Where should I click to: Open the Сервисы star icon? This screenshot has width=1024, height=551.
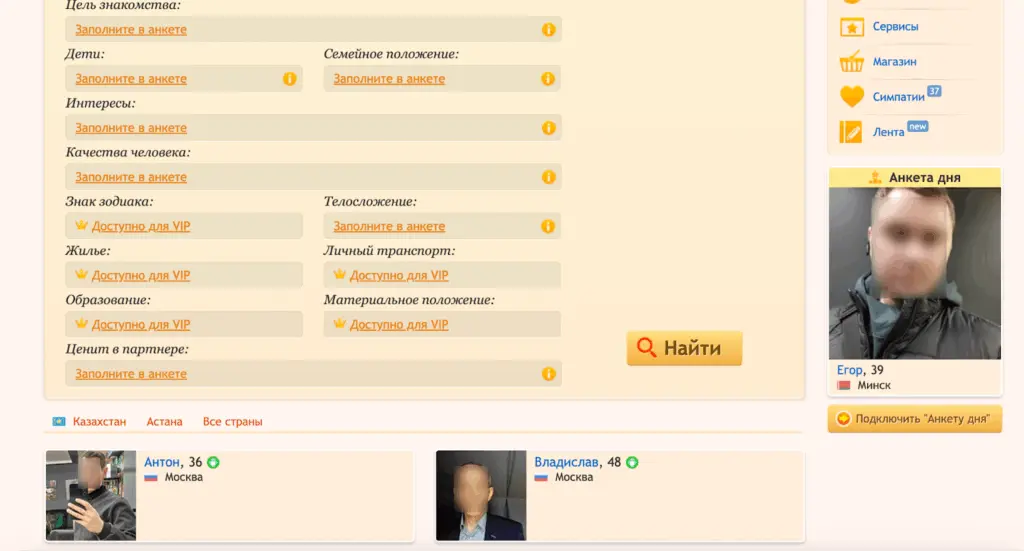[851, 27]
